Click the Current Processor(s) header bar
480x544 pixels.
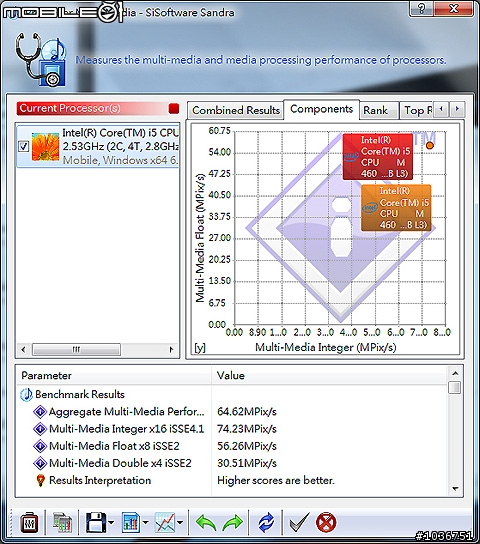pyautogui.click(x=98, y=109)
